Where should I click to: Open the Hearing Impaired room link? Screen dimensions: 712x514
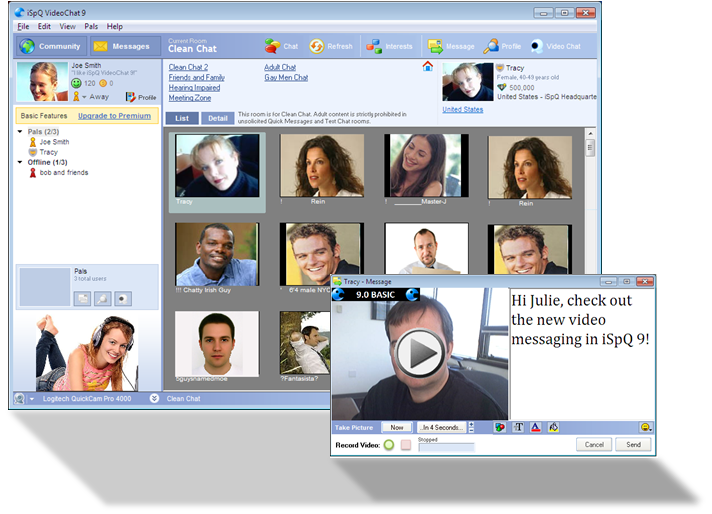click(x=194, y=88)
